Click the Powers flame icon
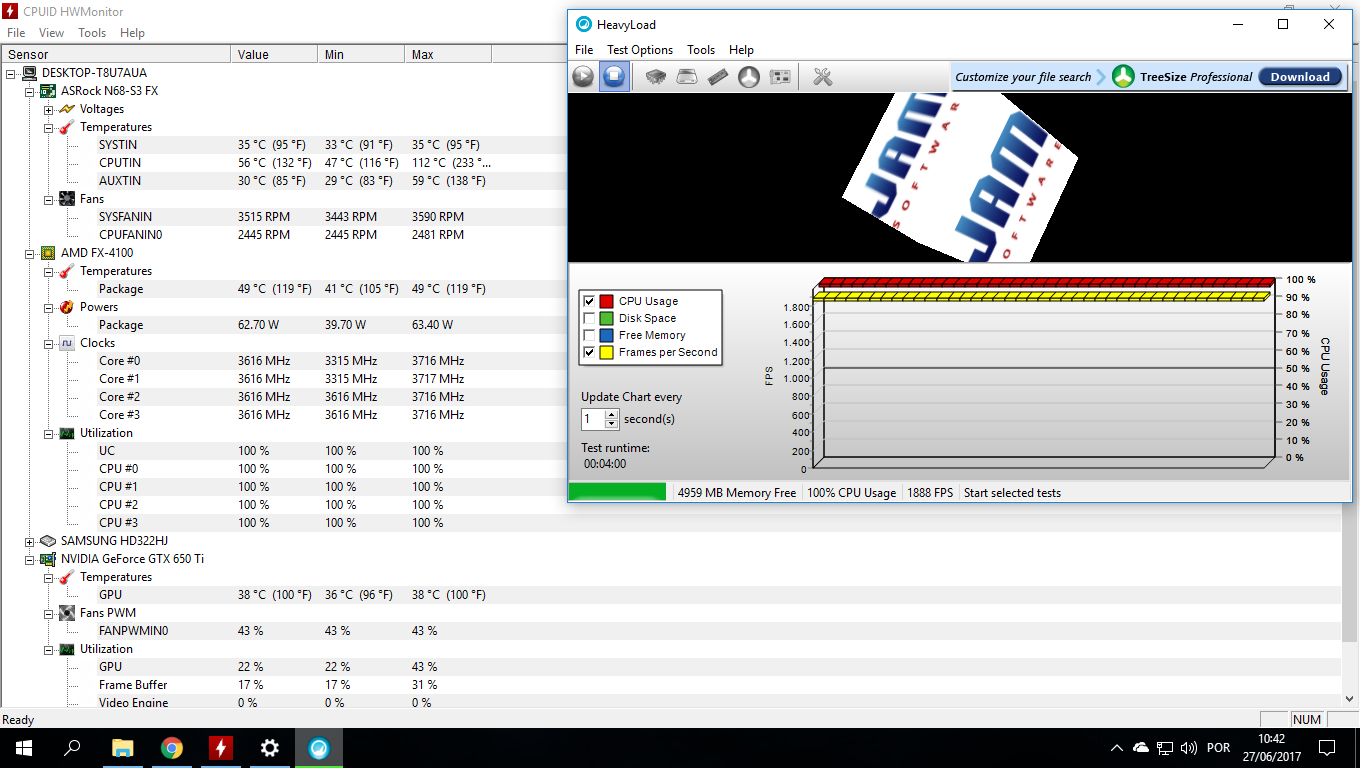The height and width of the screenshot is (768, 1360). tap(67, 307)
